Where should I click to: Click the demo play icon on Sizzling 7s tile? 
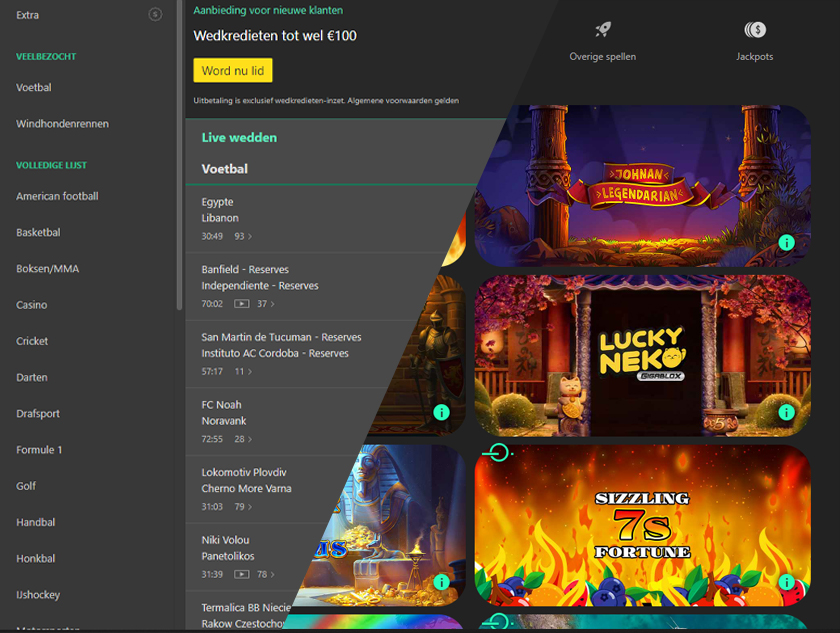498,454
